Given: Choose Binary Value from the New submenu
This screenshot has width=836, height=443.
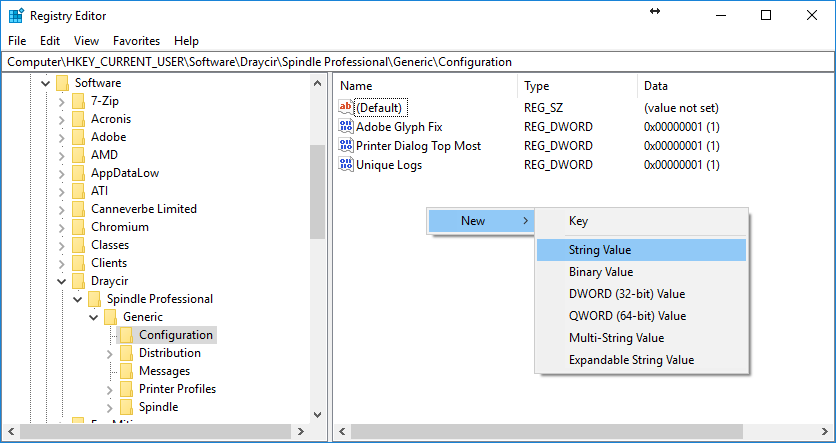Looking at the screenshot, I should pos(641,272).
